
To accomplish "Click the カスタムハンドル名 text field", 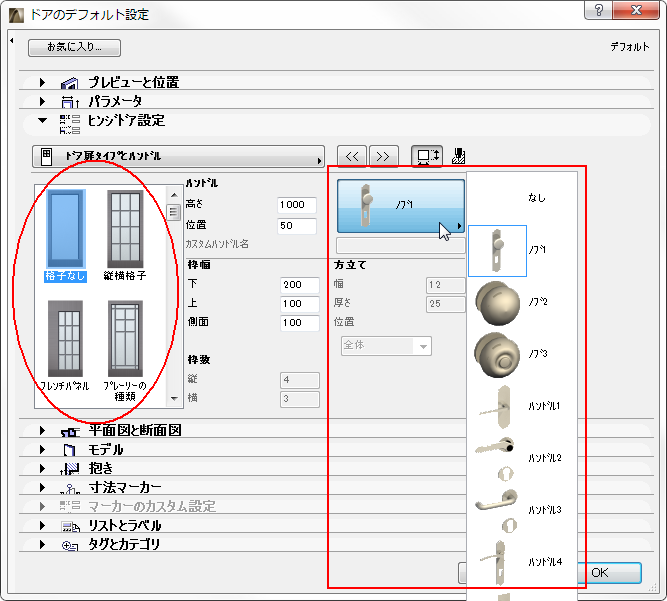I will (400, 246).
